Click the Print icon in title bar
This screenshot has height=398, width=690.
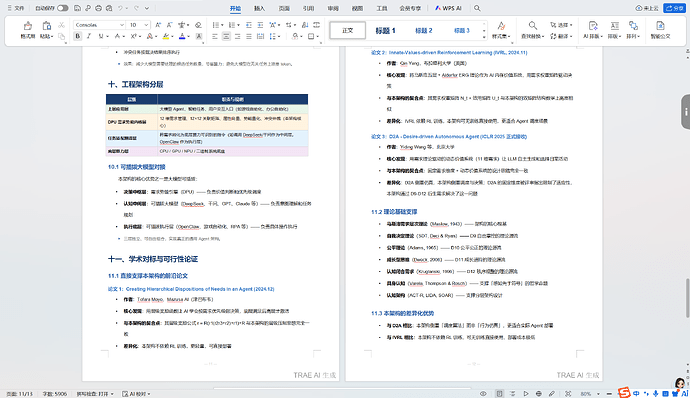99,8
